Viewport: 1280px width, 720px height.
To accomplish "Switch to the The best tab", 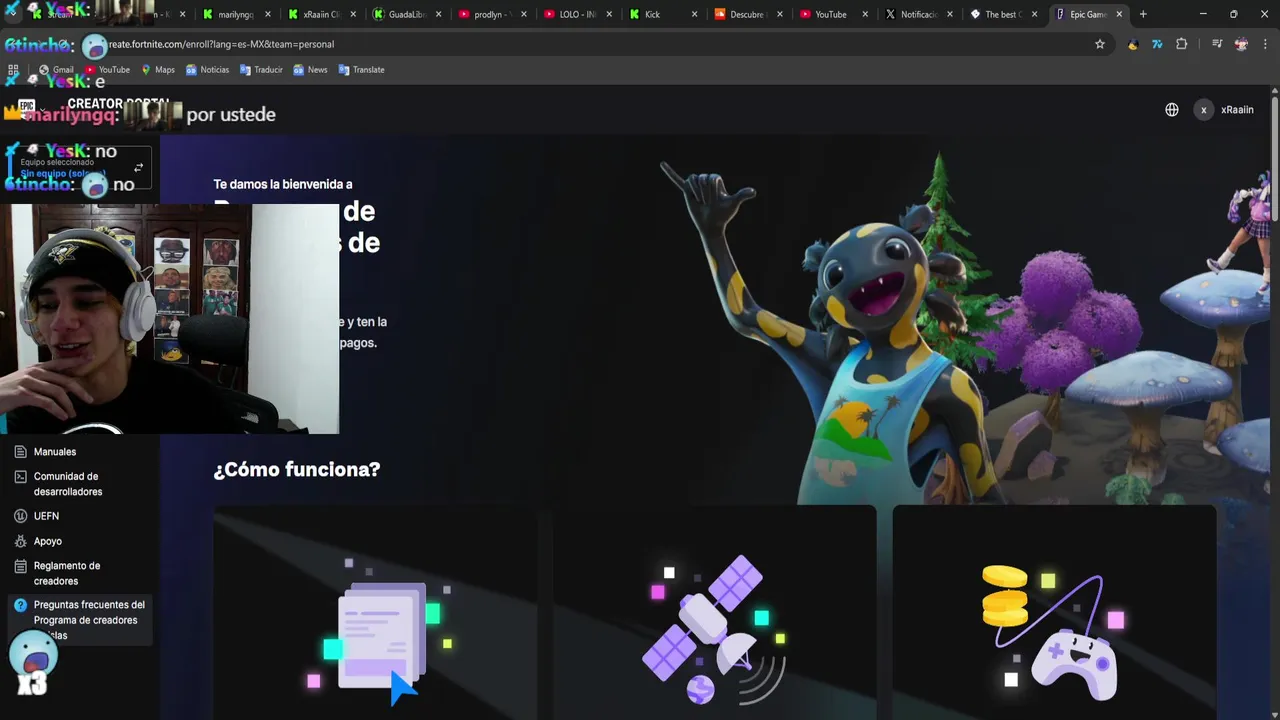I will coord(1001,14).
